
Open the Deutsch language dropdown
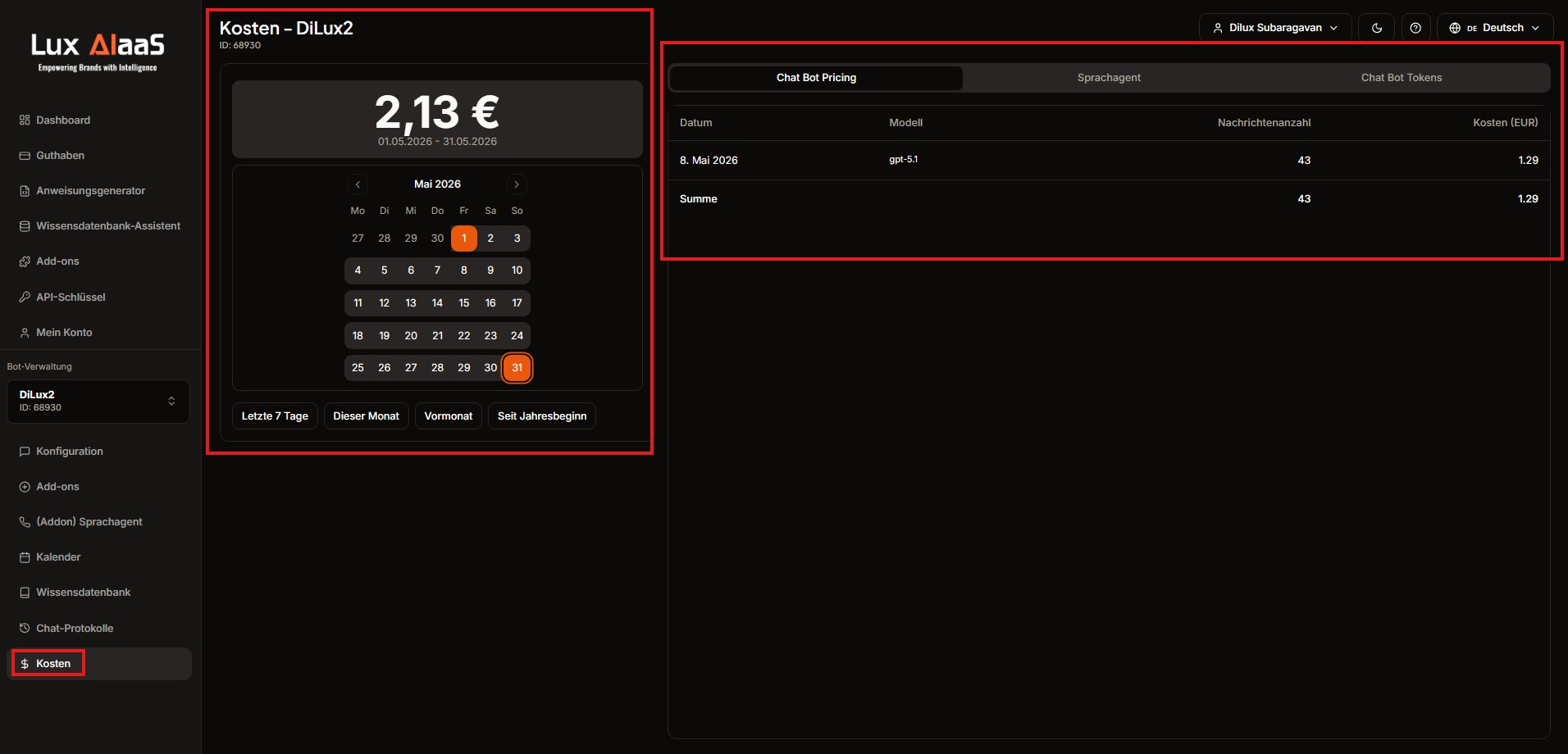click(1494, 28)
